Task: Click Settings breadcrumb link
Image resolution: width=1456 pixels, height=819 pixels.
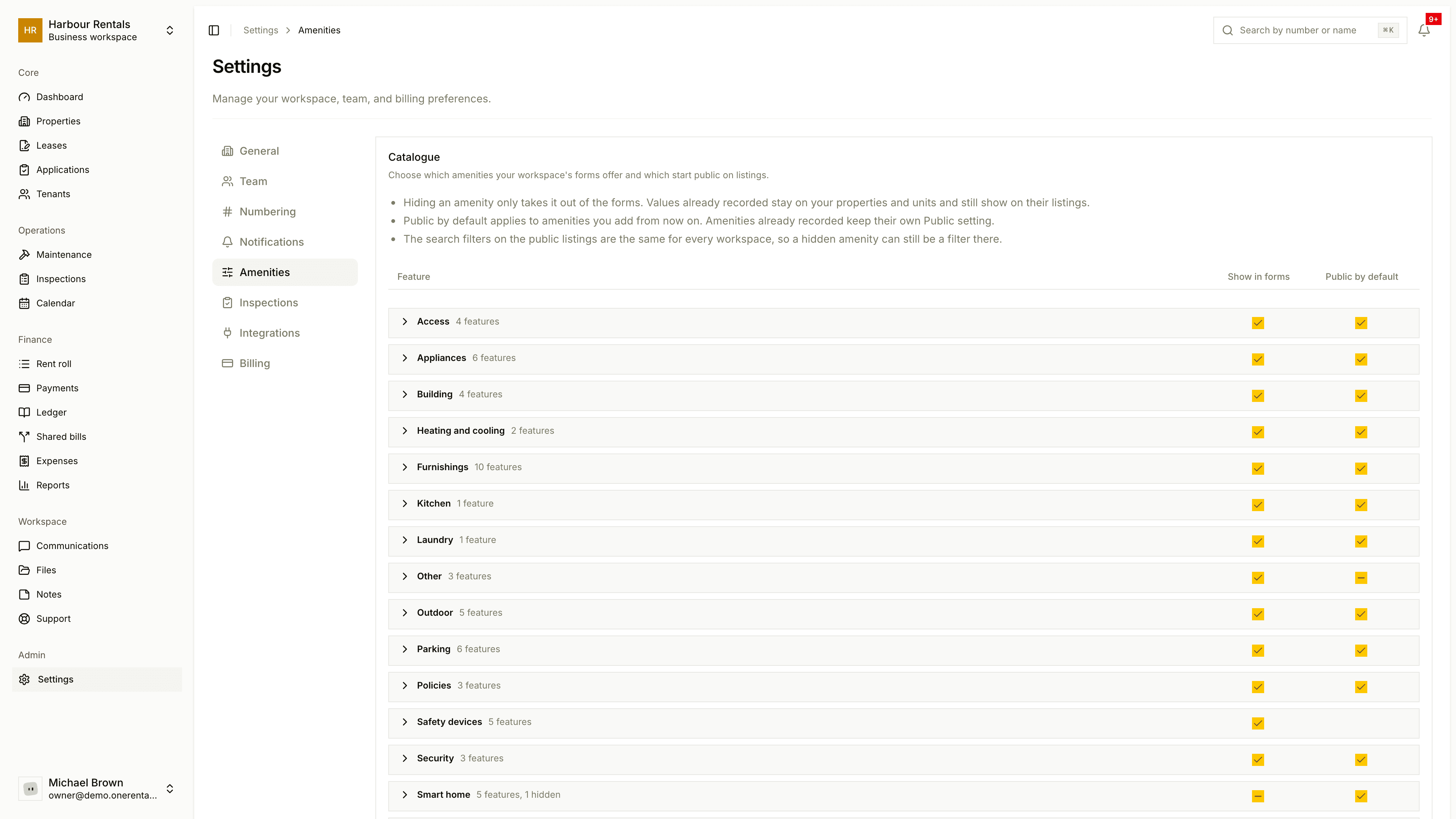Action: [260, 30]
